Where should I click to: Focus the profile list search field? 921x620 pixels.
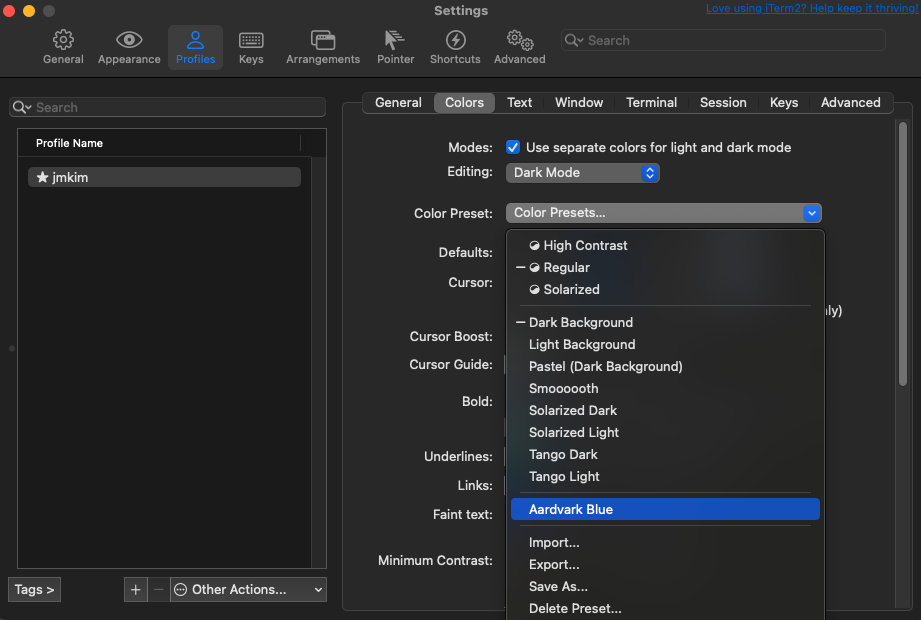click(167, 107)
